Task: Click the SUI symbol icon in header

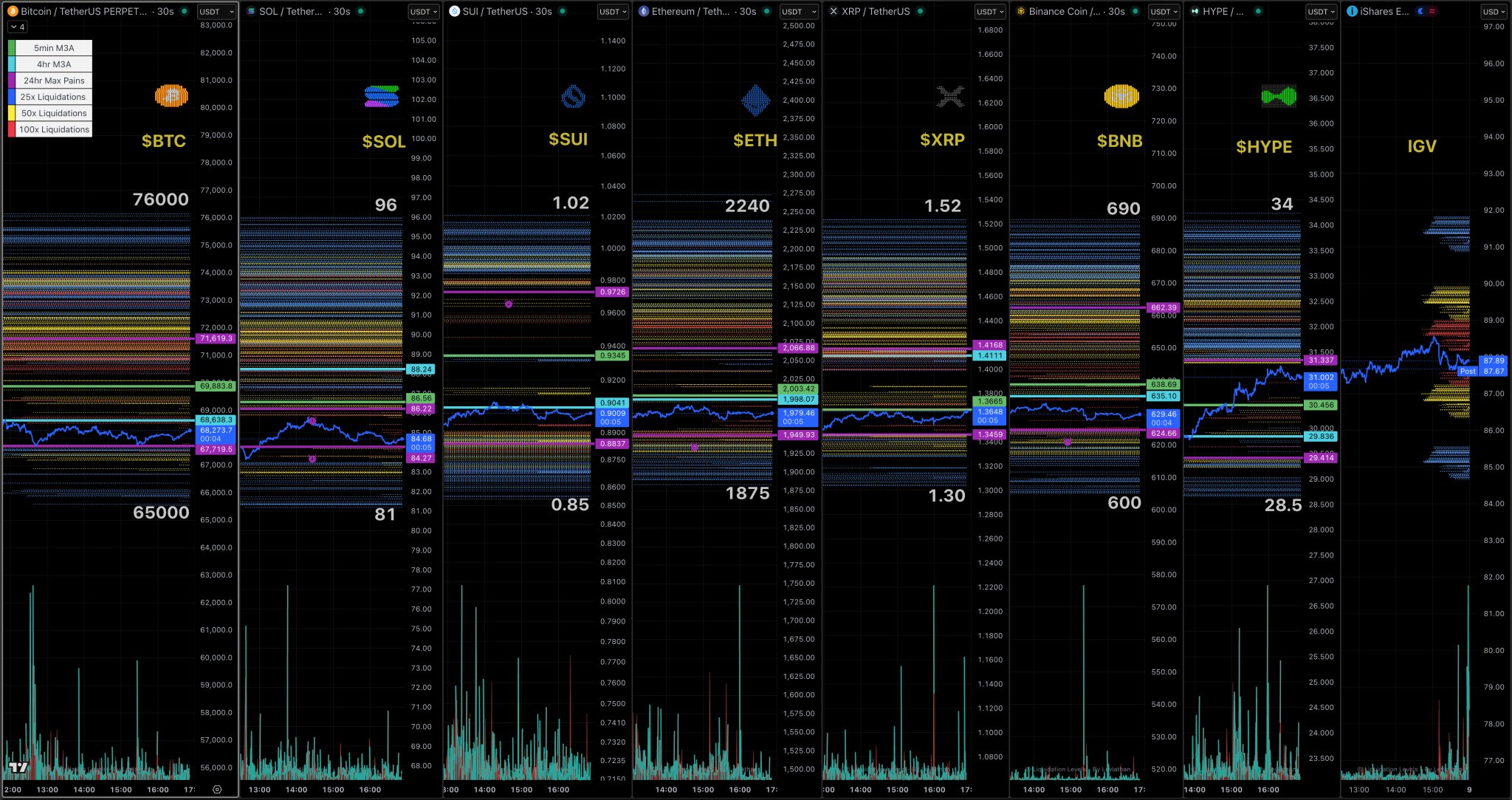Action: [x=454, y=11]
